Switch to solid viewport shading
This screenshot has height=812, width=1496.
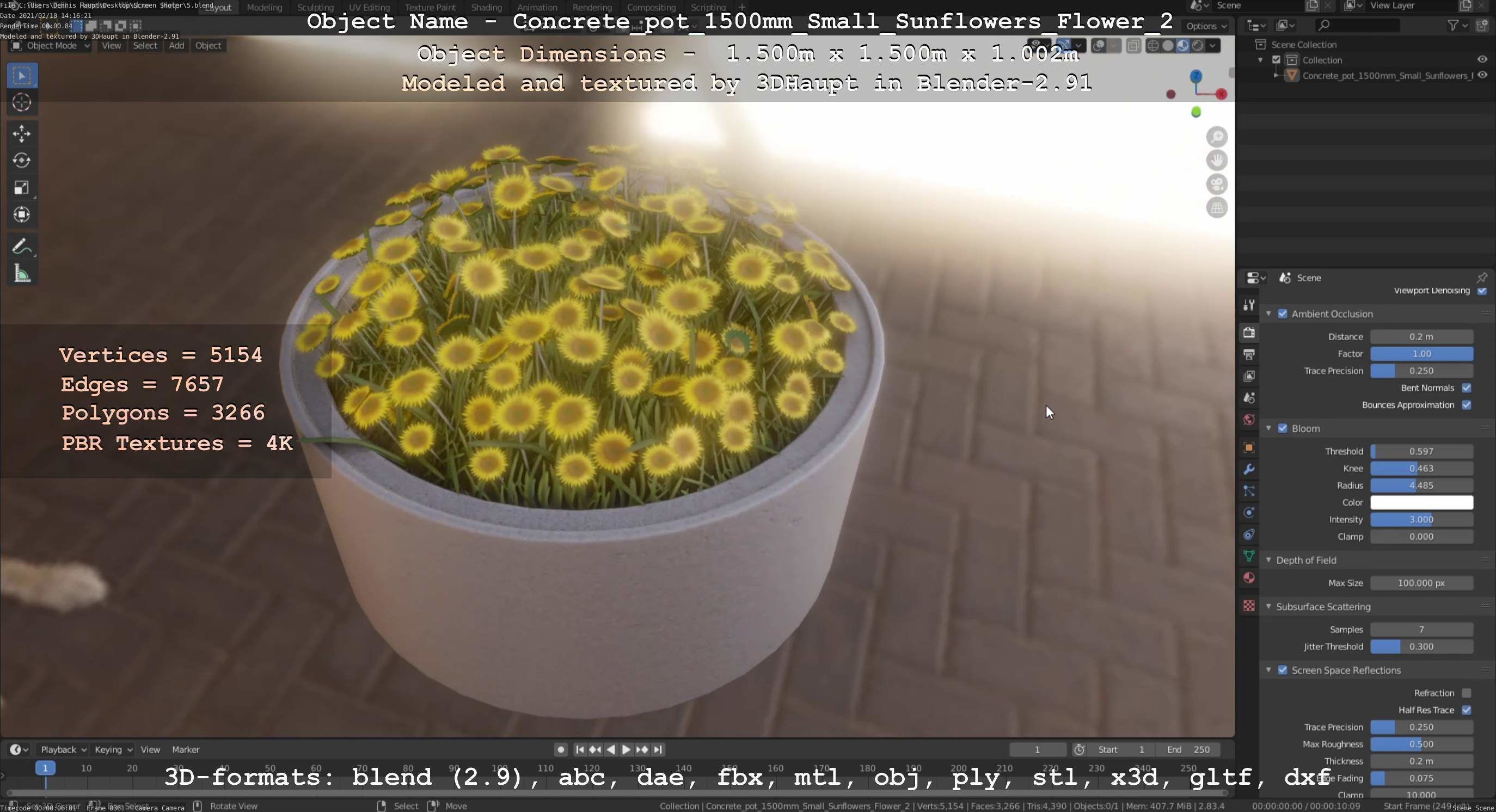1168,46
